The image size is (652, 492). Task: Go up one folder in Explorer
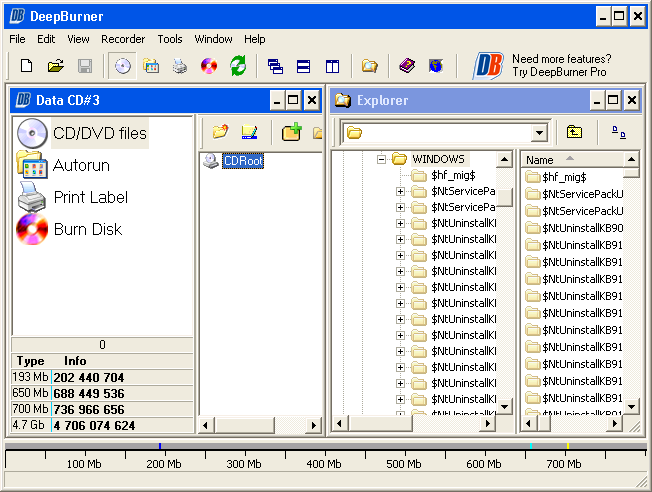574,132
